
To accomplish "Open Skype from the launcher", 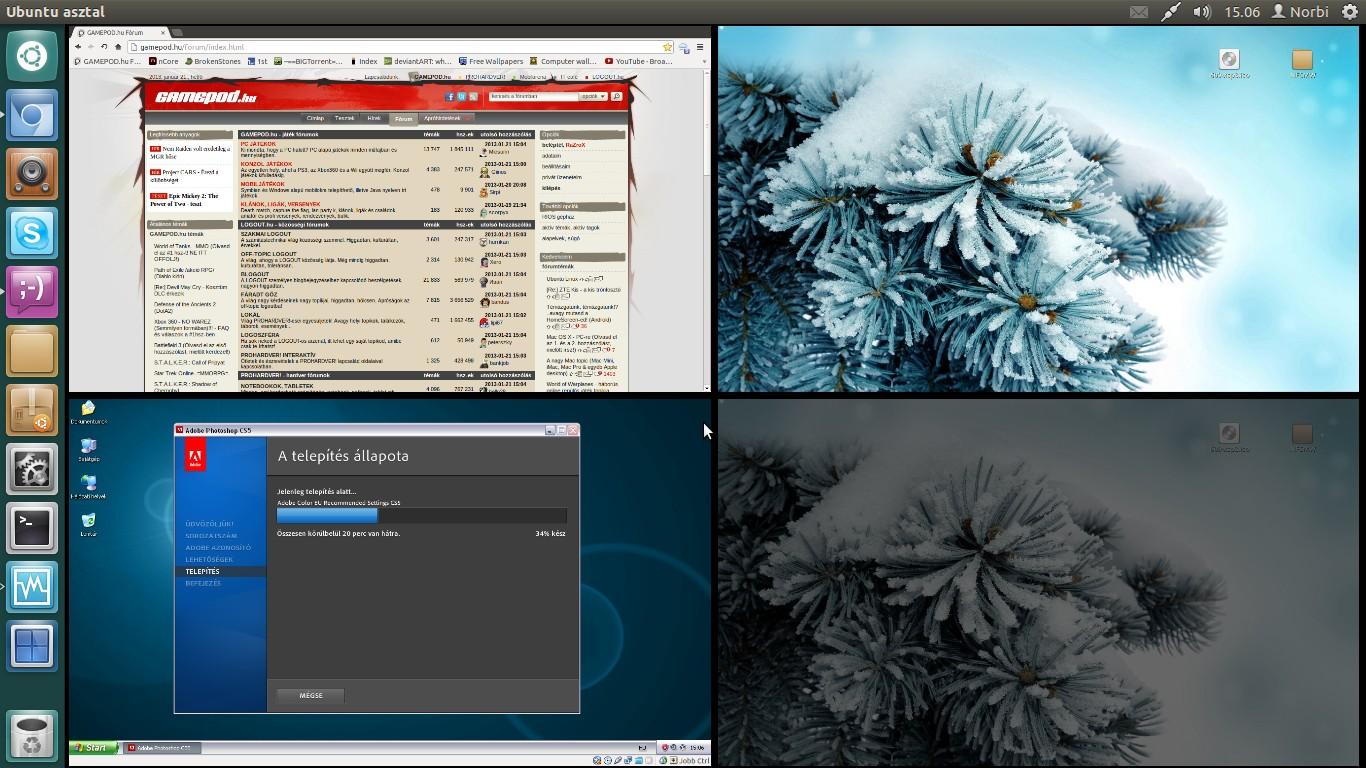I will 32,233.
